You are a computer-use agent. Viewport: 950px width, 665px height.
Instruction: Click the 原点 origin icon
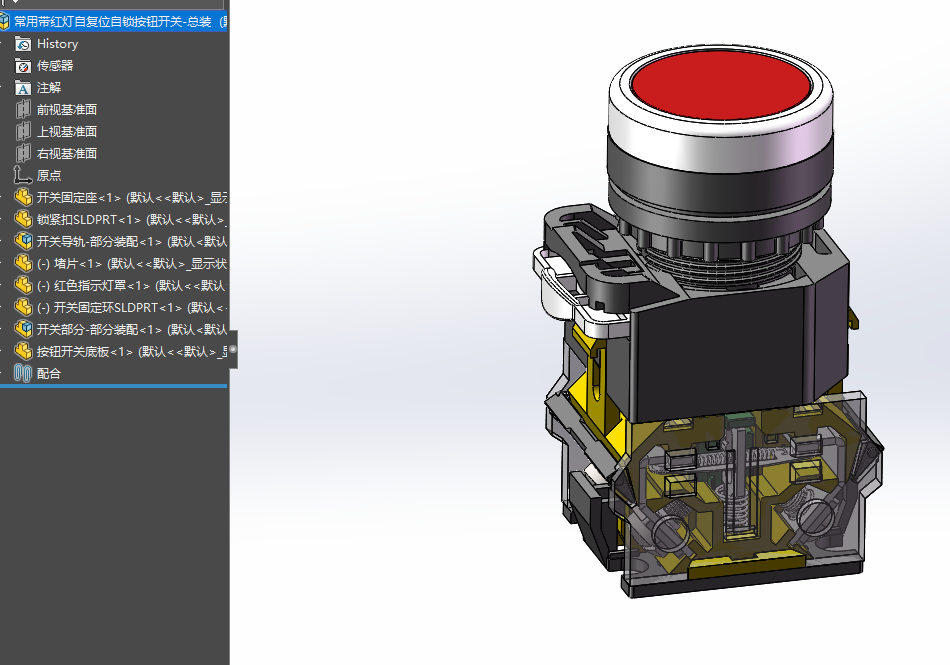click(23, 176)
